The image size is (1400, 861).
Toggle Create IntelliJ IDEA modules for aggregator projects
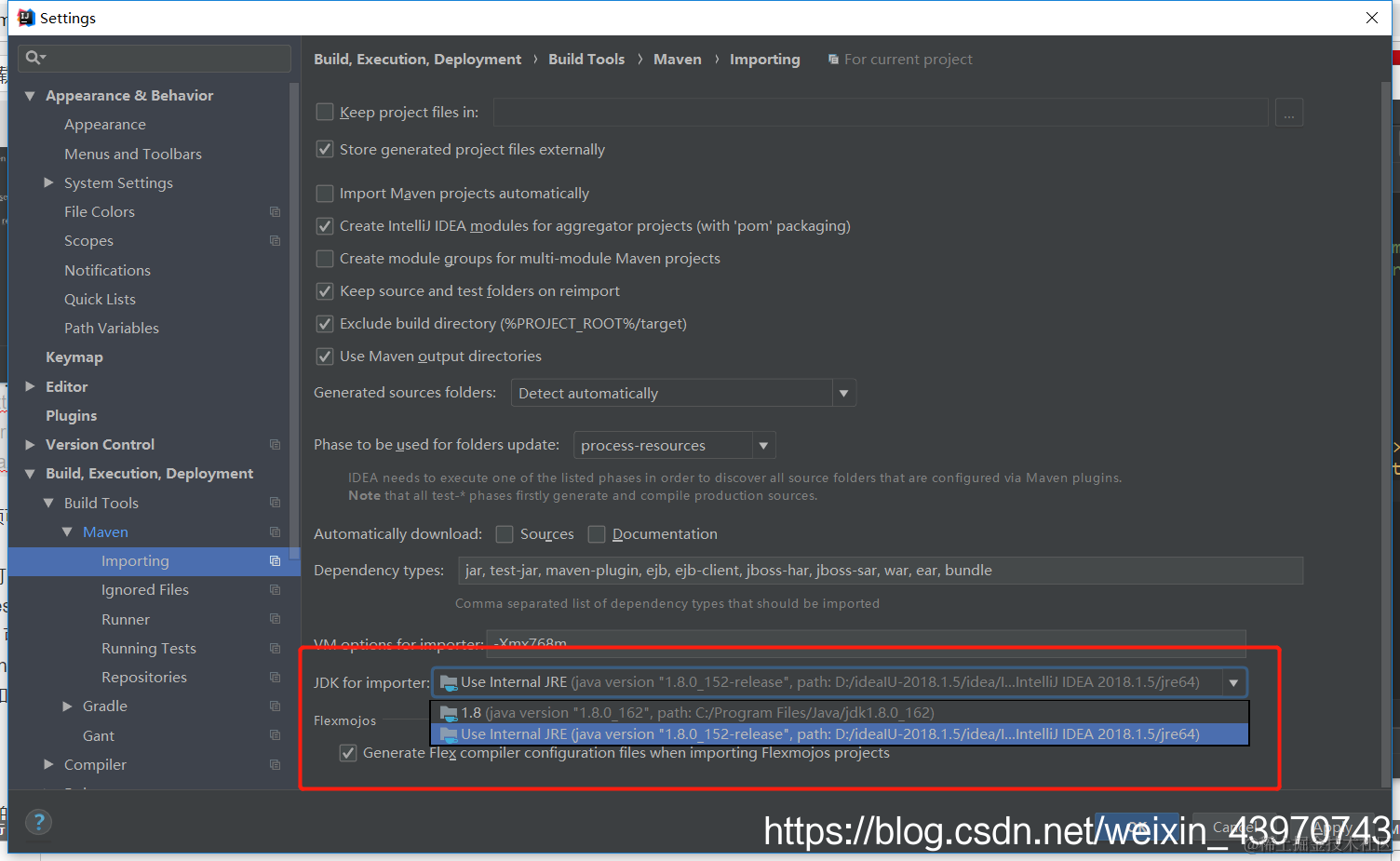tap(325, 225)
